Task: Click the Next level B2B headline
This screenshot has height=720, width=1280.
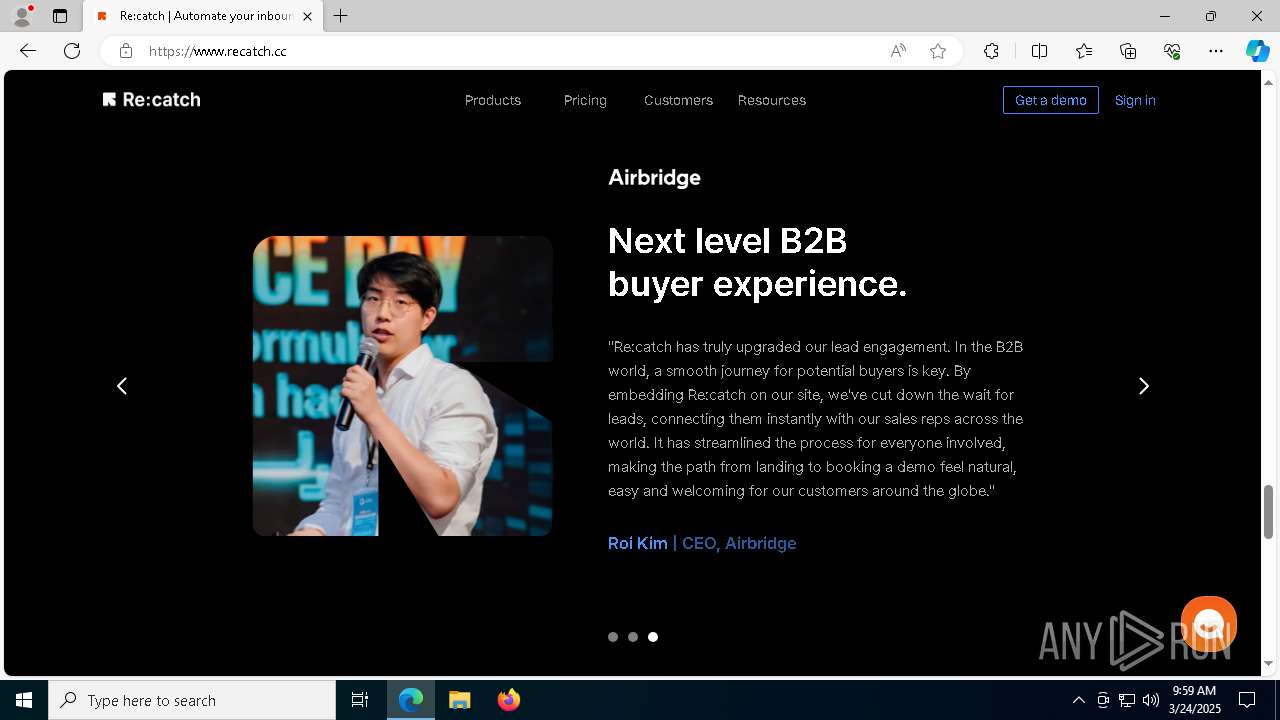Action: [x=757, y=262]
